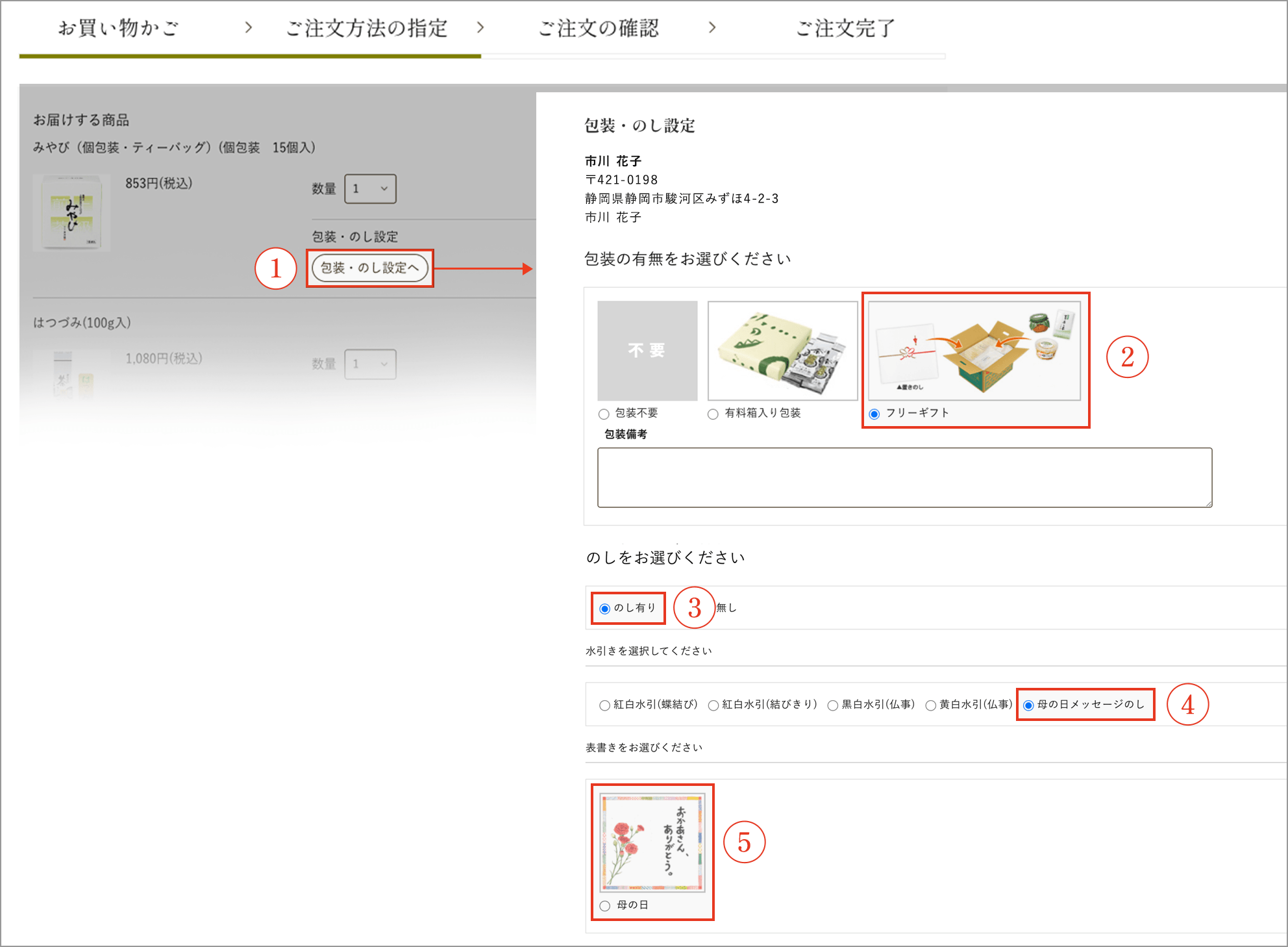This screenshot has width=1288, height=947.
Task: Click the みやび product thumbnail
Action: [71, 212]
